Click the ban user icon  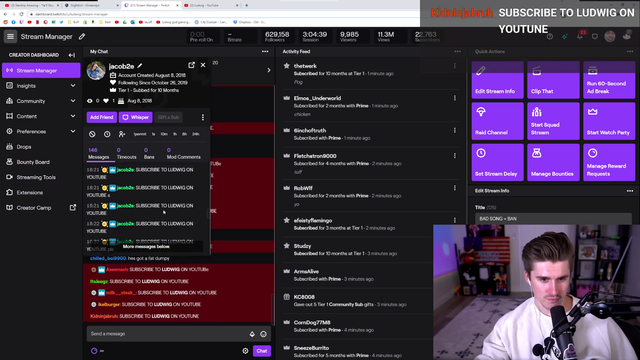(92, 134)
